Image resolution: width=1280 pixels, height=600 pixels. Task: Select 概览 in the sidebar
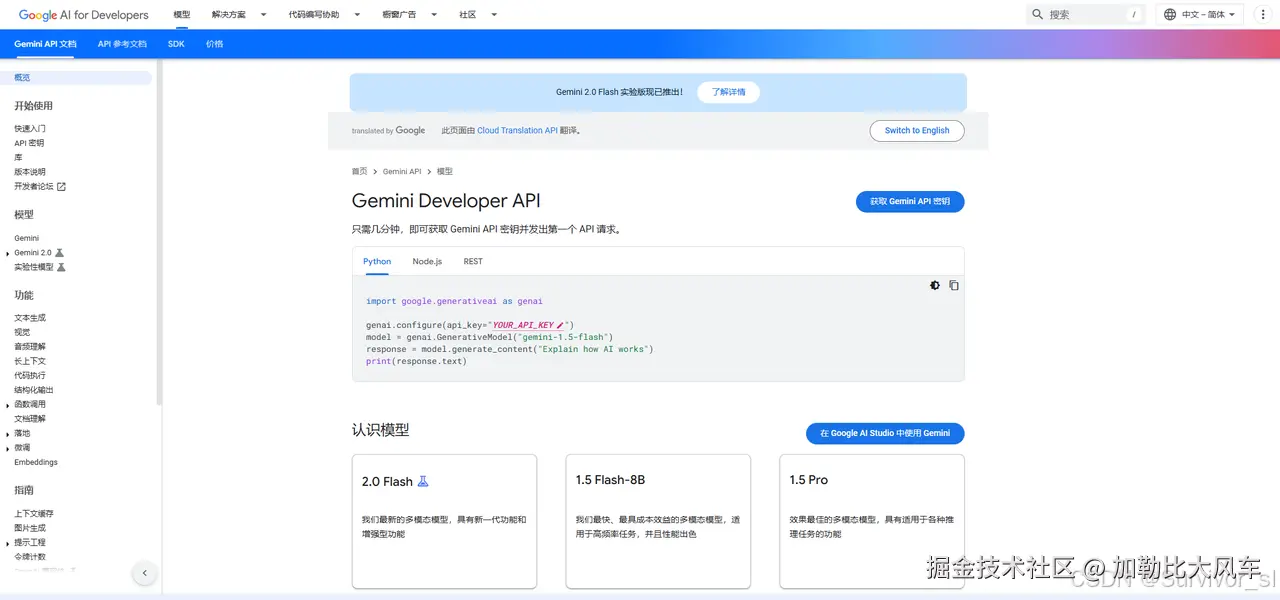click(76, 78)
